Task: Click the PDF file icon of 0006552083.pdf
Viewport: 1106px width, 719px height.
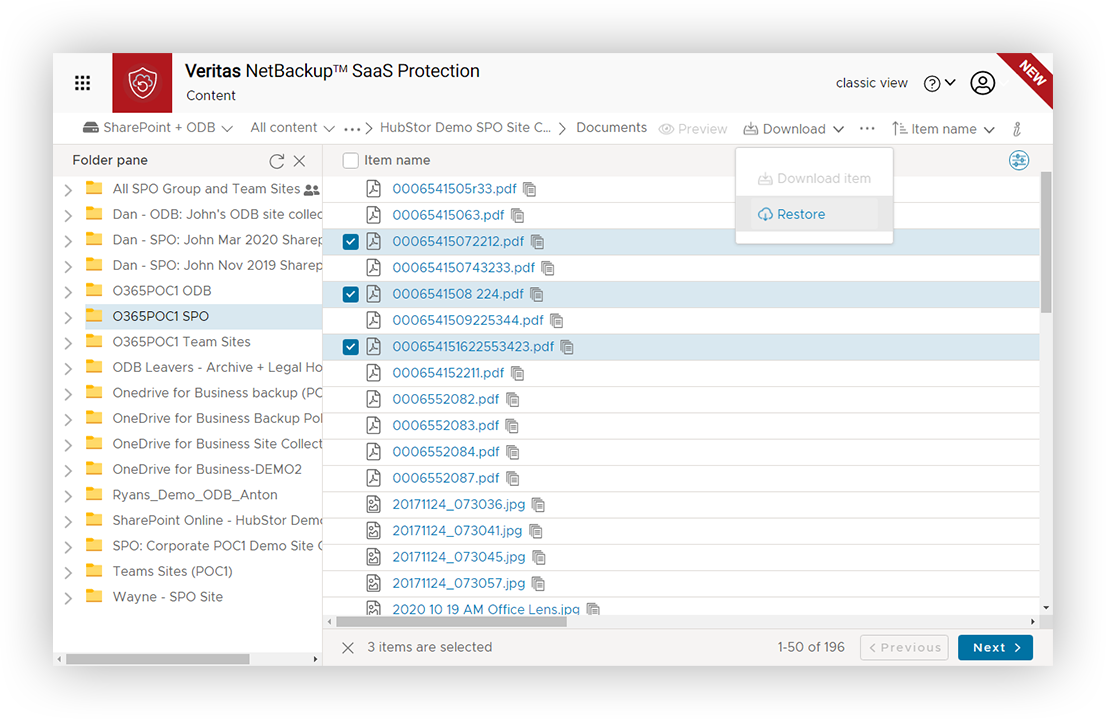Action: (x=373, y=425)
